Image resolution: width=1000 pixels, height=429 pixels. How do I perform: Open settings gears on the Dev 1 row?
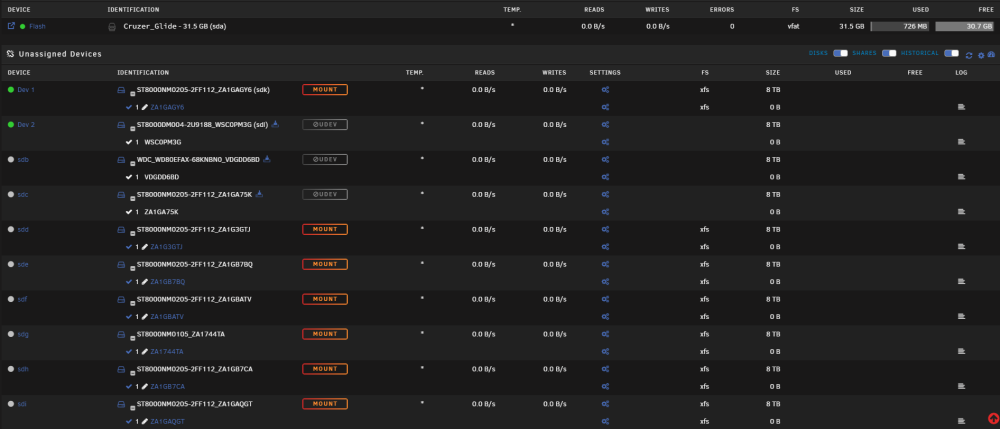(x=605, y=90)
